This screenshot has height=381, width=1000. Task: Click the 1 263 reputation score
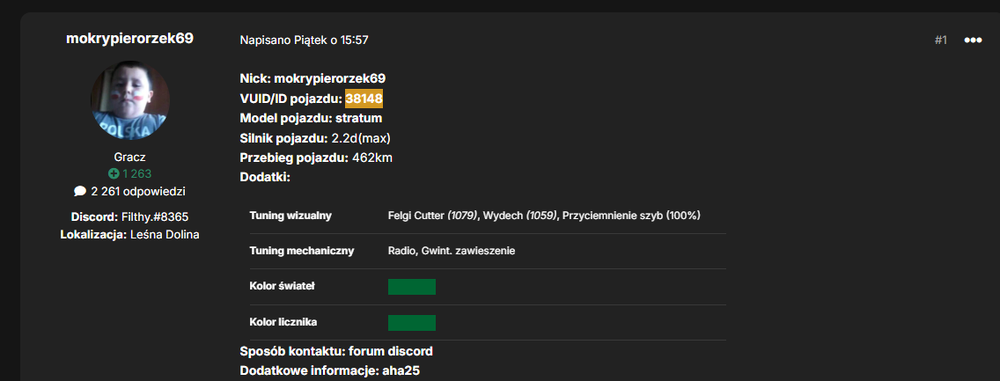click(x=137, y=174)
